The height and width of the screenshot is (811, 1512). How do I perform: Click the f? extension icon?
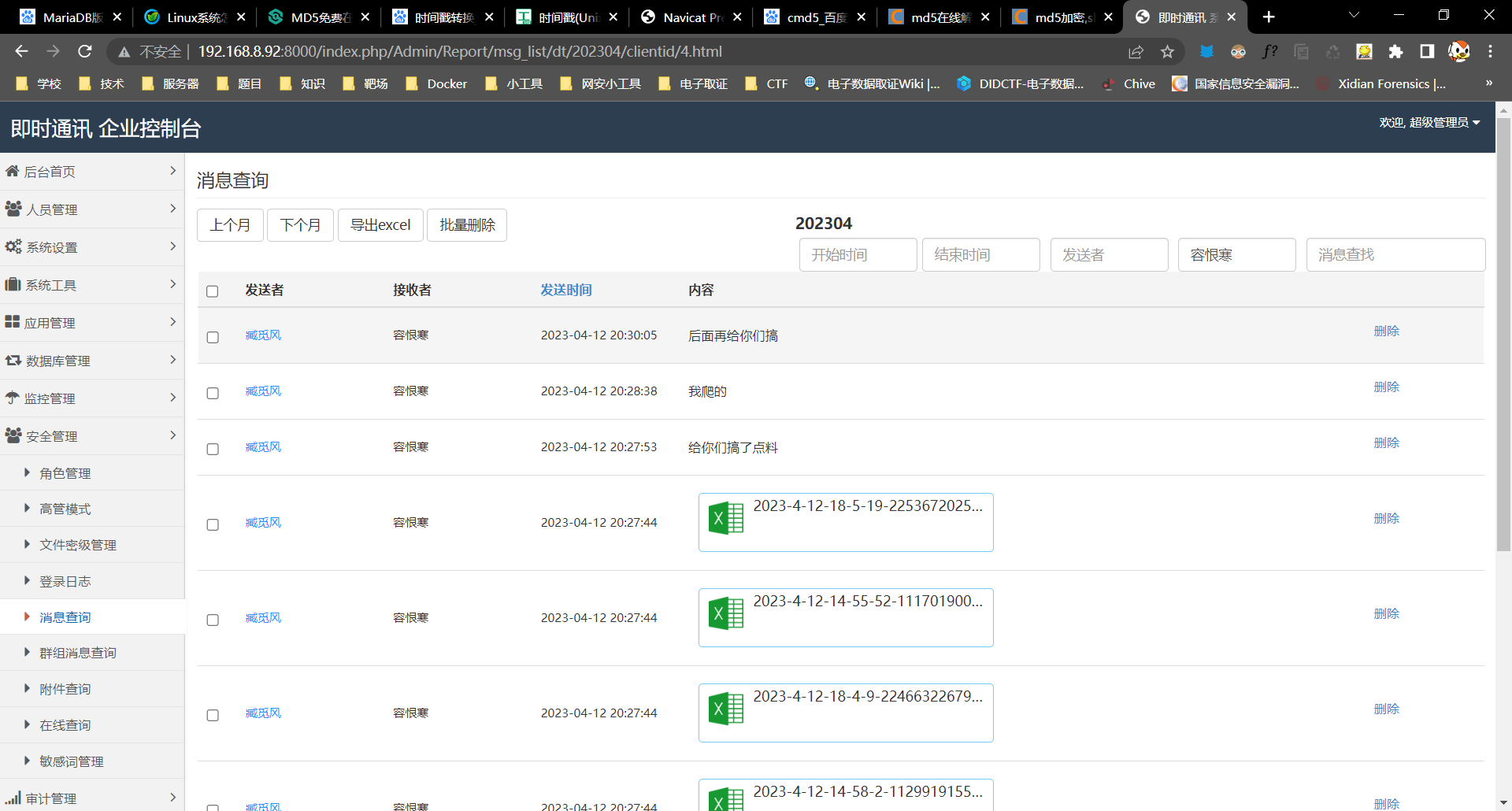click(1269, 51)
